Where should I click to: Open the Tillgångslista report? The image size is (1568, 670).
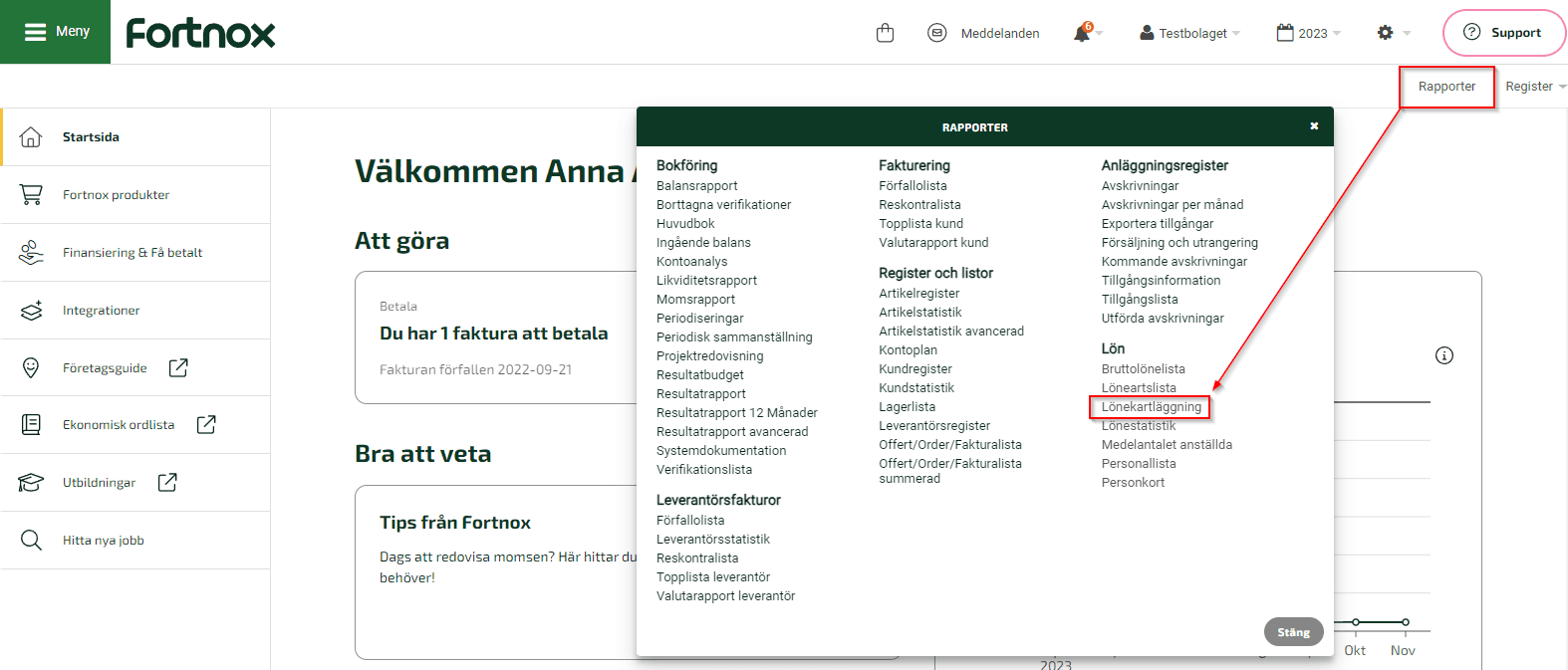tap(1140, 299)
